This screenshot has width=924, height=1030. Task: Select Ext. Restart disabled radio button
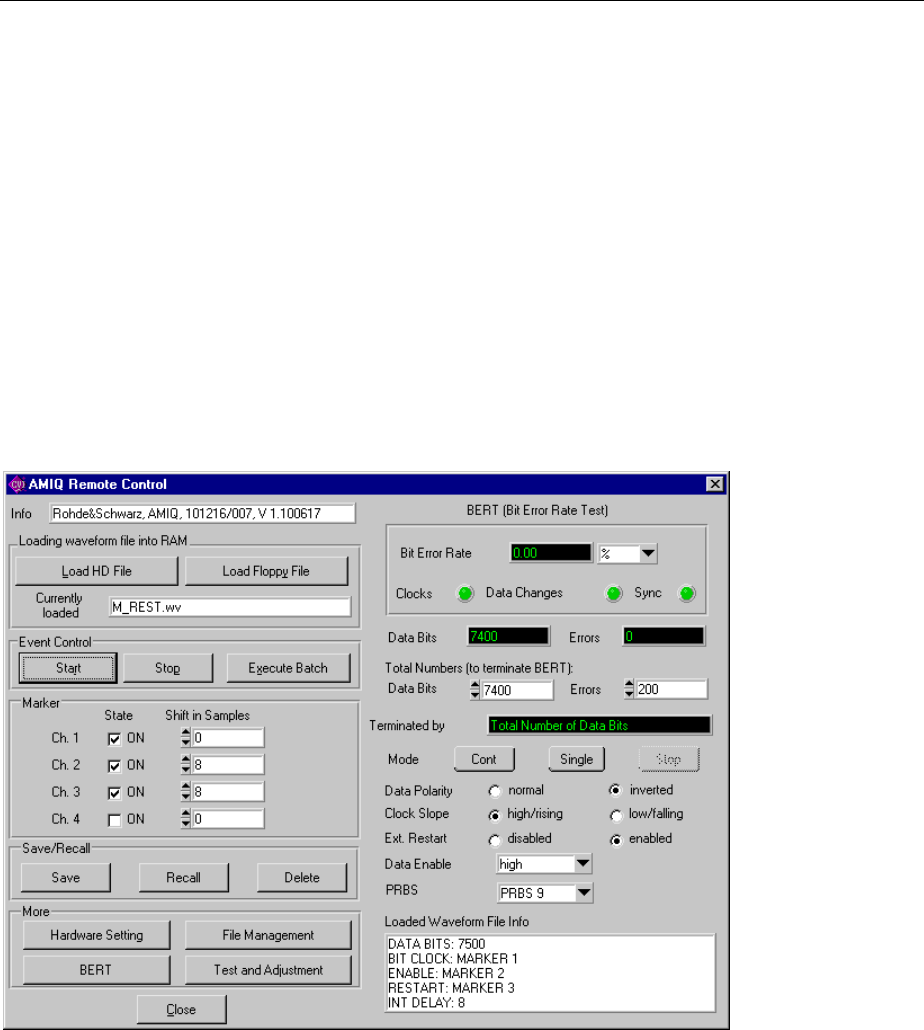pyautogui.click(x=495, y=840)
